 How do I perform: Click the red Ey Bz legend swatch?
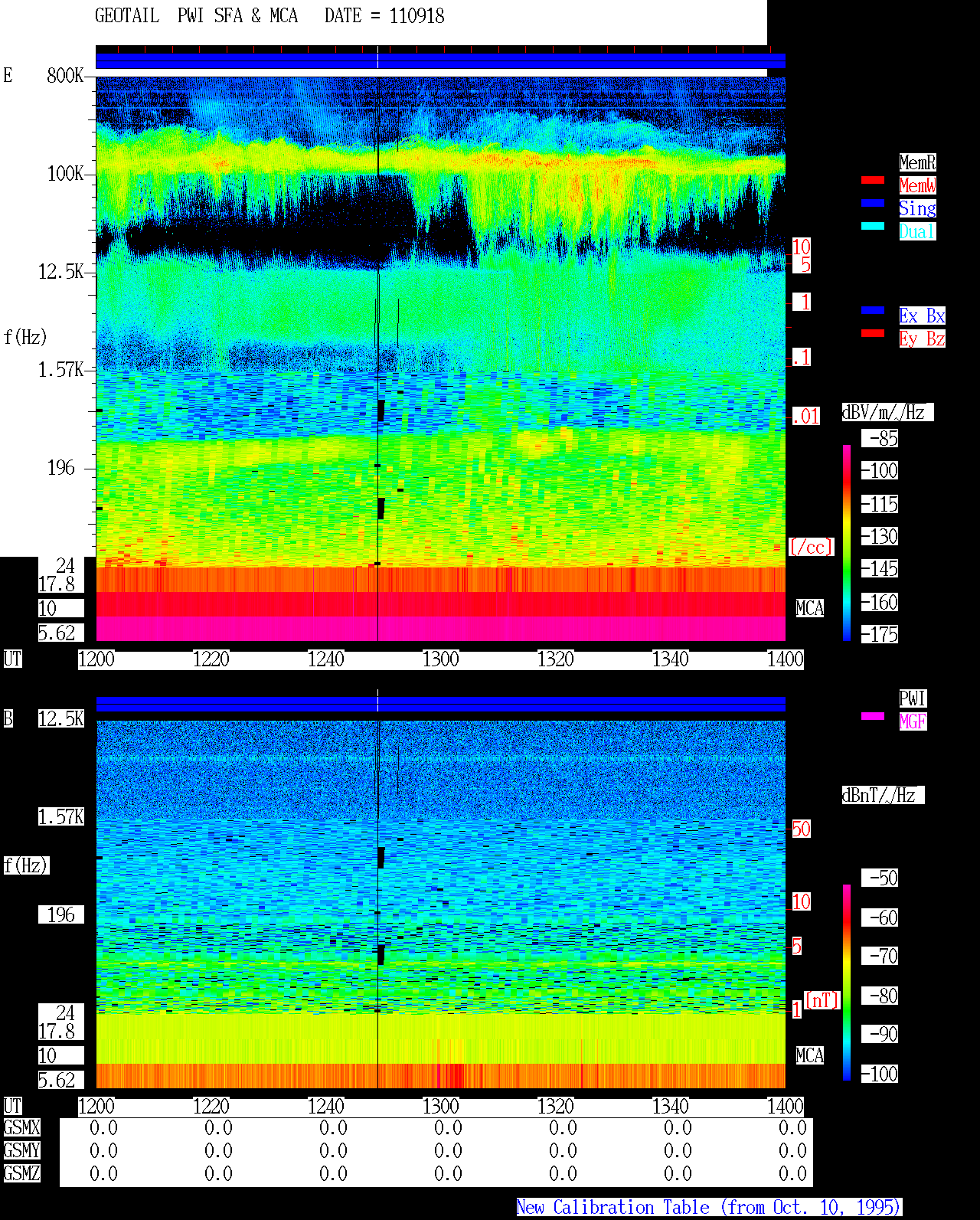[873, 333]
